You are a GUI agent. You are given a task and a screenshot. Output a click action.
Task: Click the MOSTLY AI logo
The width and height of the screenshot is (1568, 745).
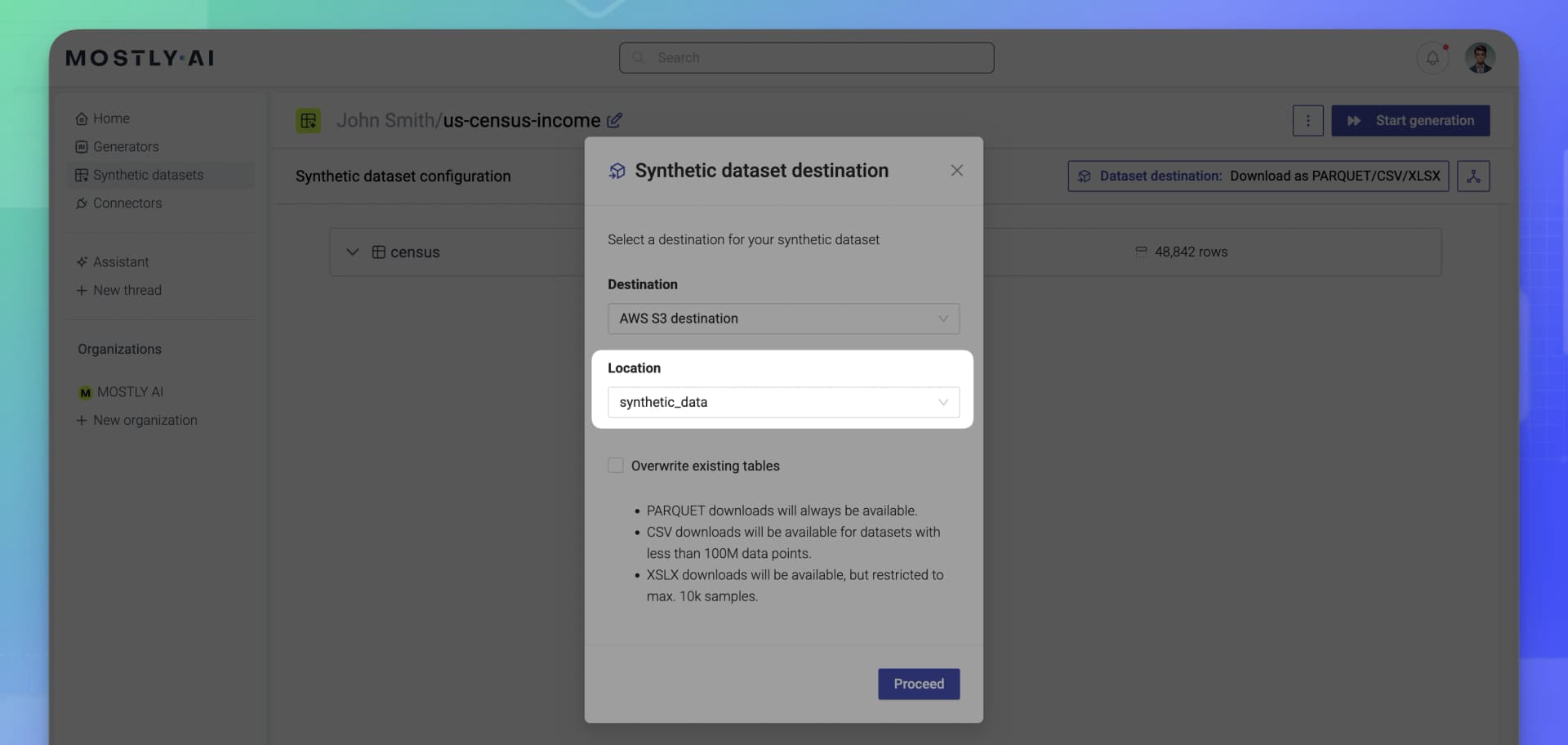(x=140, y=57)
